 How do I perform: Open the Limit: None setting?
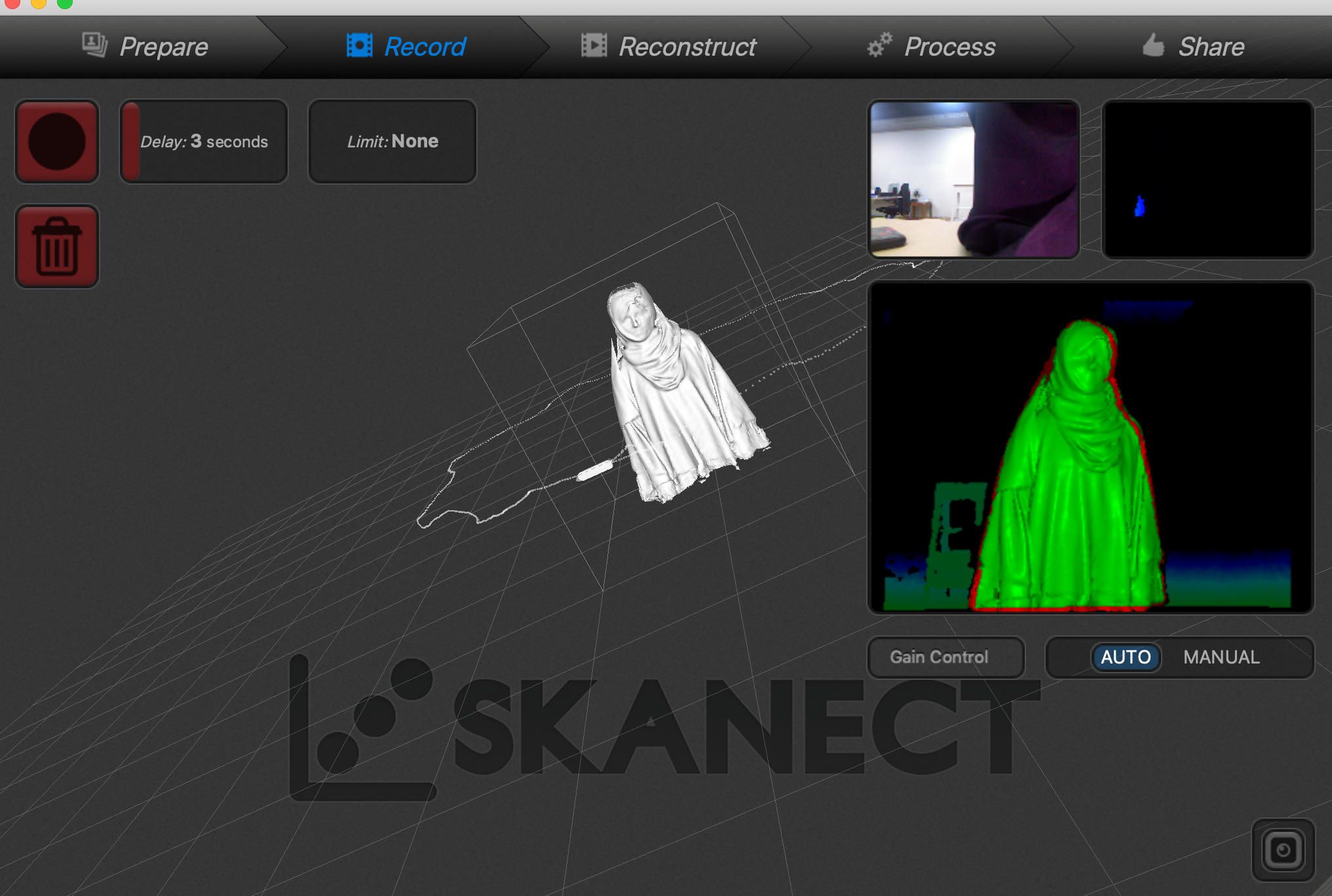coord(392,141)
